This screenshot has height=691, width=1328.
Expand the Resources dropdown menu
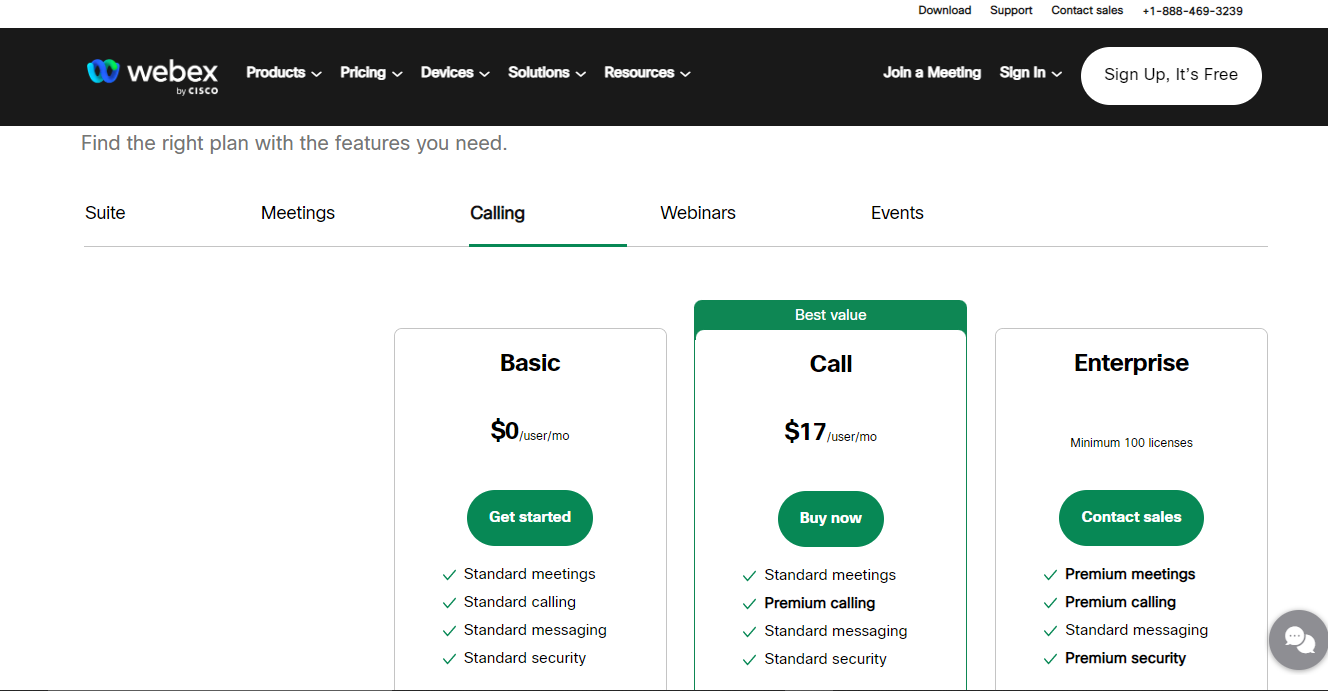[647, 73]
